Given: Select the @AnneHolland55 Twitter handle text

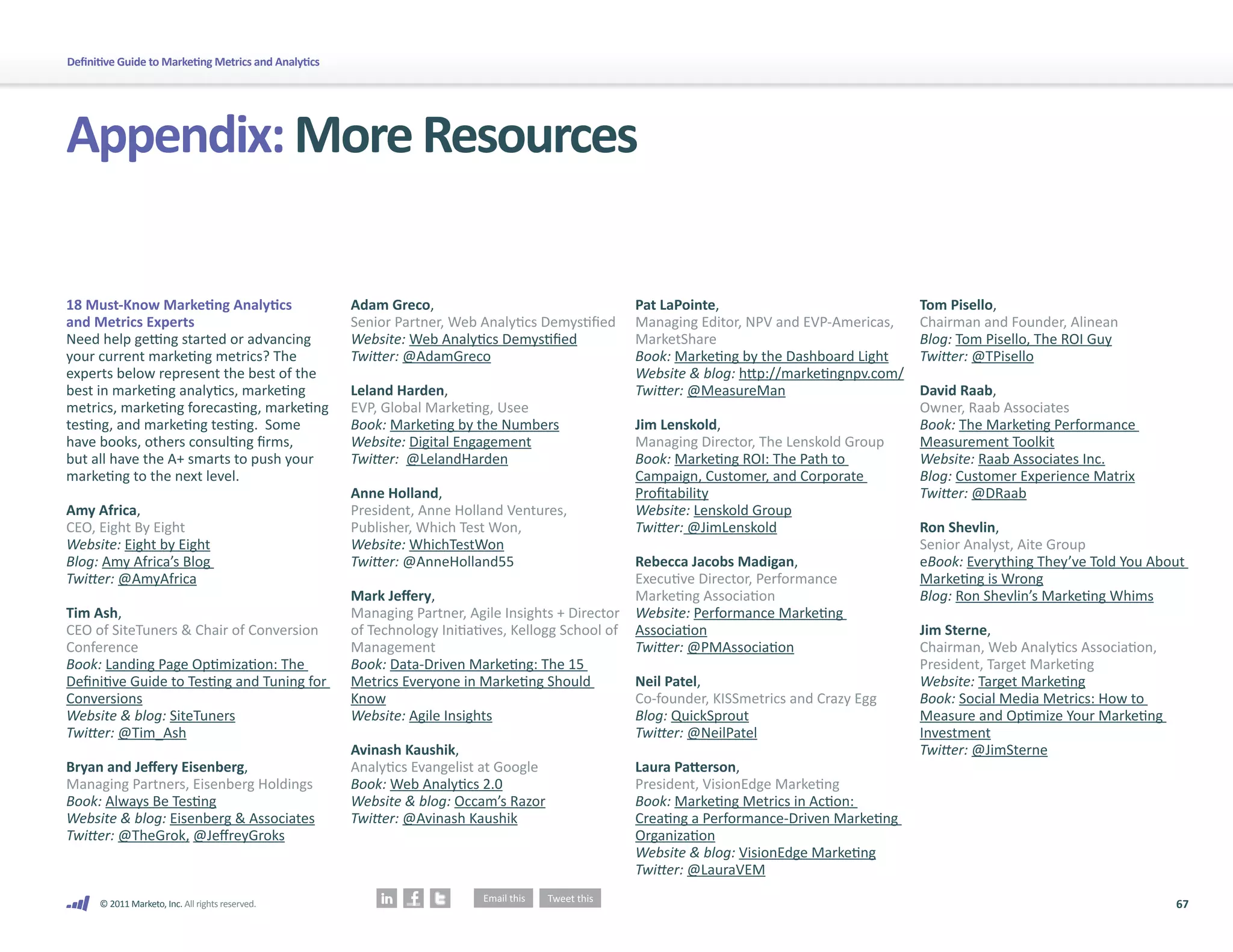Looking at the screenshot, I should [458, 561].
